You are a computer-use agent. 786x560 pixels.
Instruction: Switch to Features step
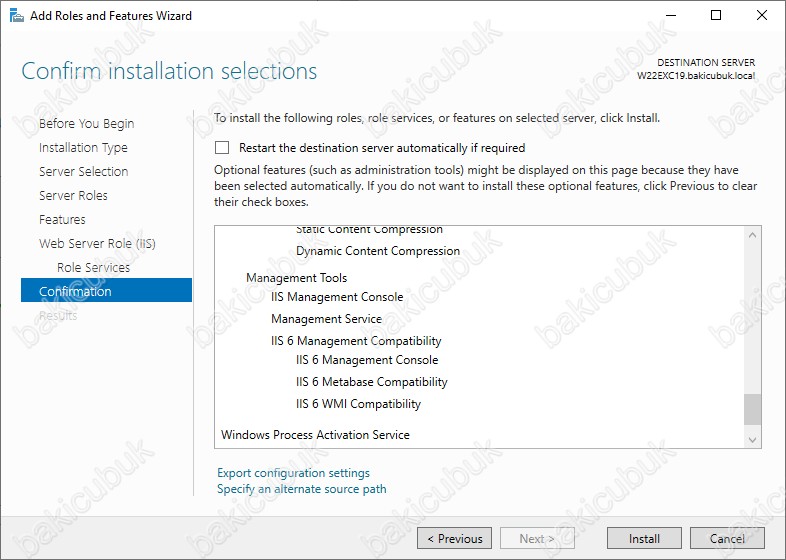pyautogui.click(x=62, y=220)
